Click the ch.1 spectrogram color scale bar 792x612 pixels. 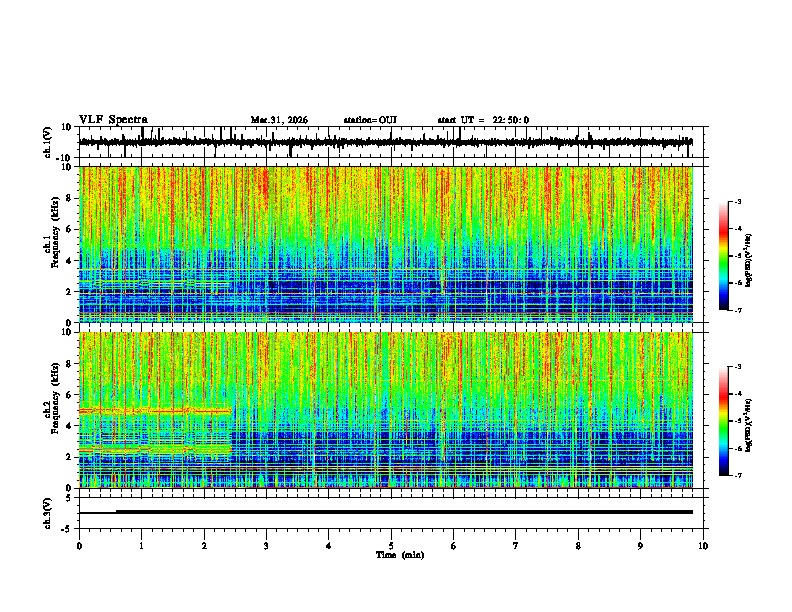coord(724,256)
